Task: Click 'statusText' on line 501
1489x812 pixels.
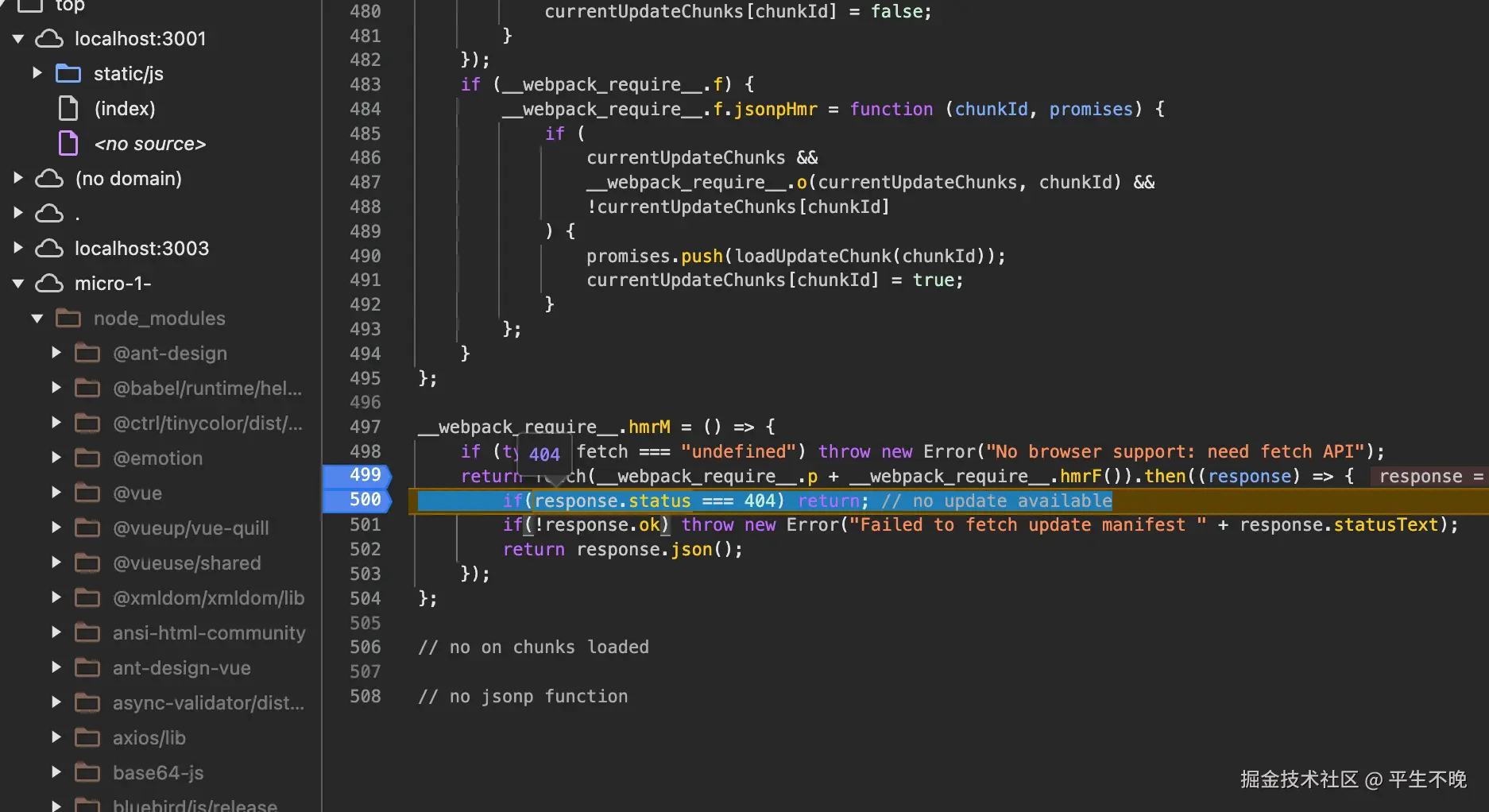Action: tap(1386, 525)
